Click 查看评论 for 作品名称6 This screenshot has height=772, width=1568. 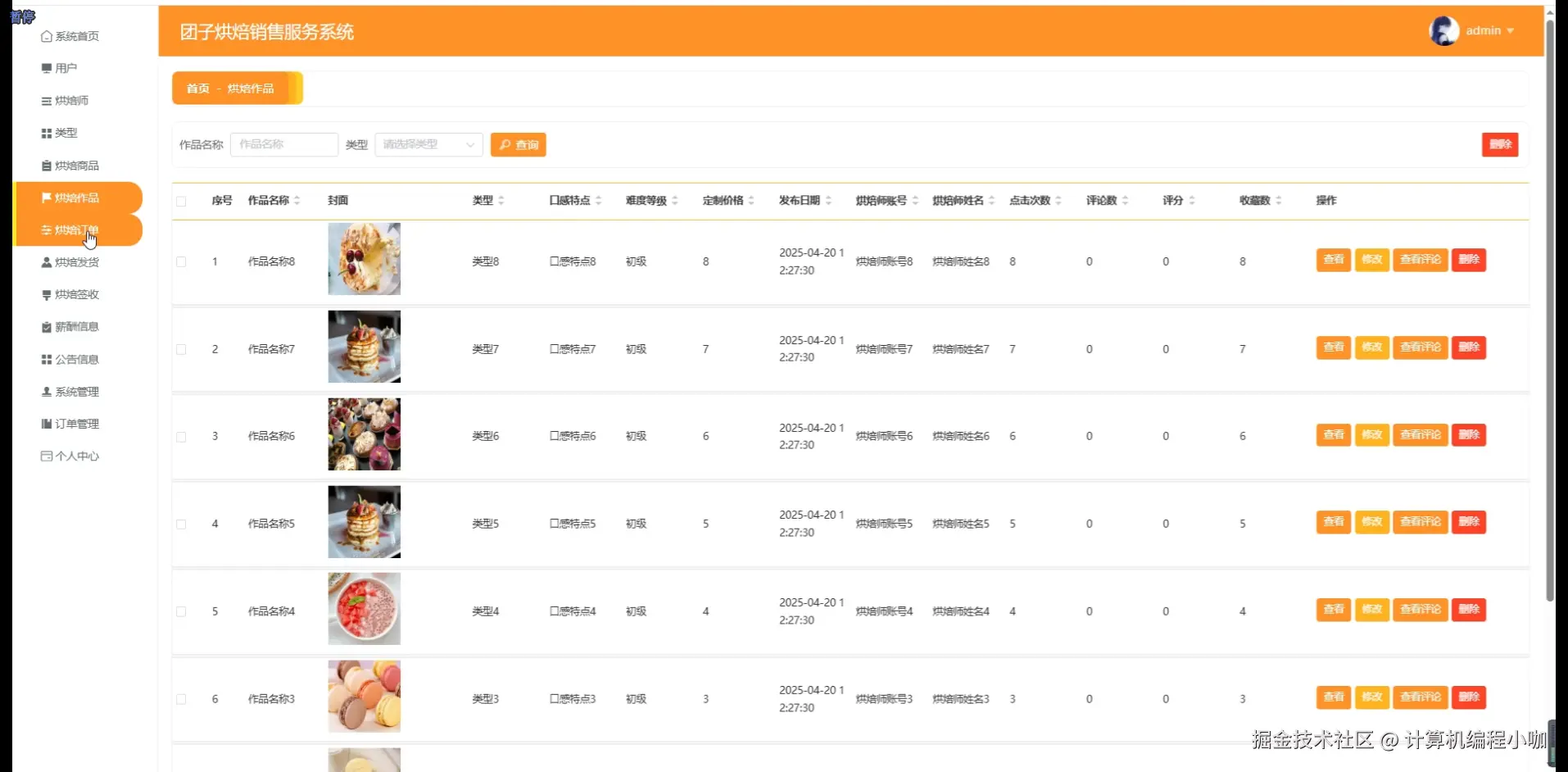pyautogui.click(x=1420, y=435)
